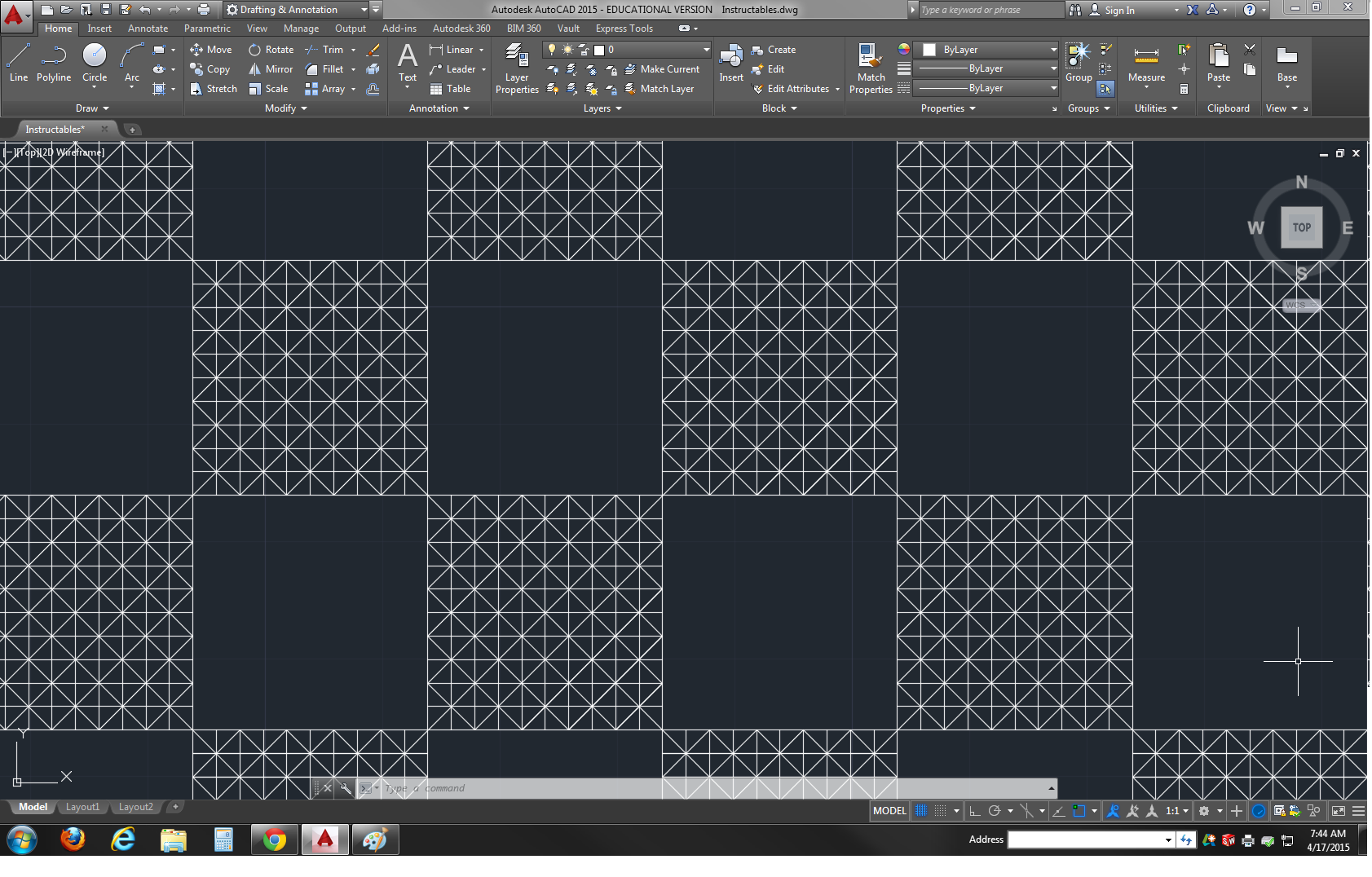This screenshot has height=877, width=1372.
Task: Click the keyword search field
Action: [990, 10]
